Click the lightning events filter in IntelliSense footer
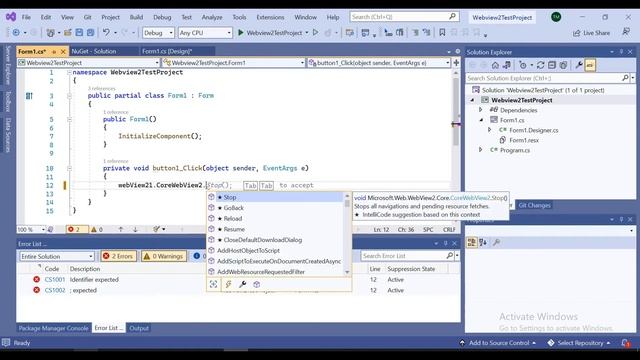Image resolution: width=640 pixels, height=360 pixels. pos(228,284)
